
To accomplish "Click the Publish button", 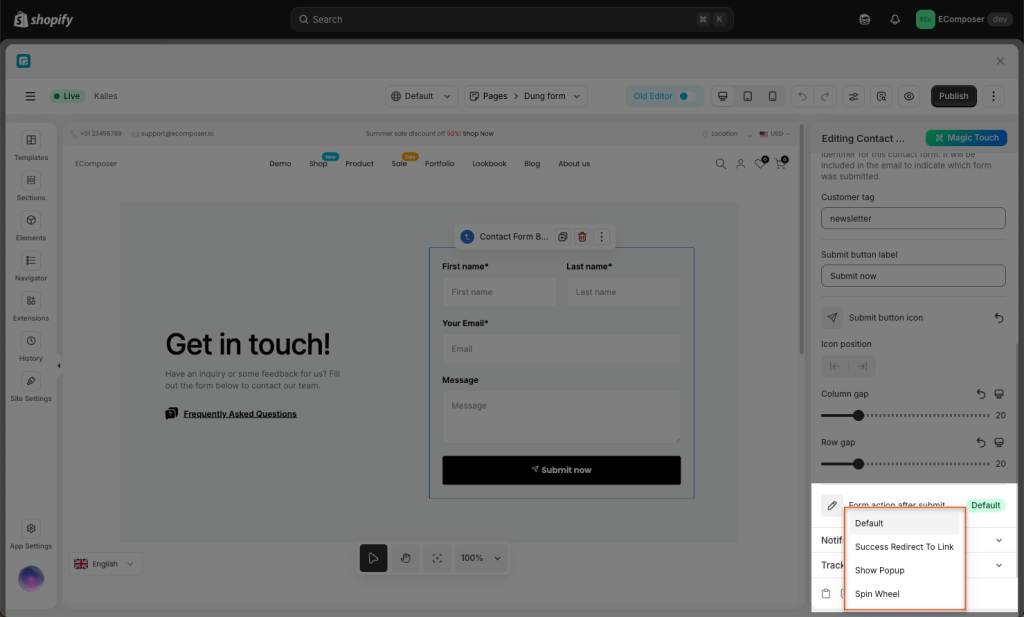I will click(953, 96).
